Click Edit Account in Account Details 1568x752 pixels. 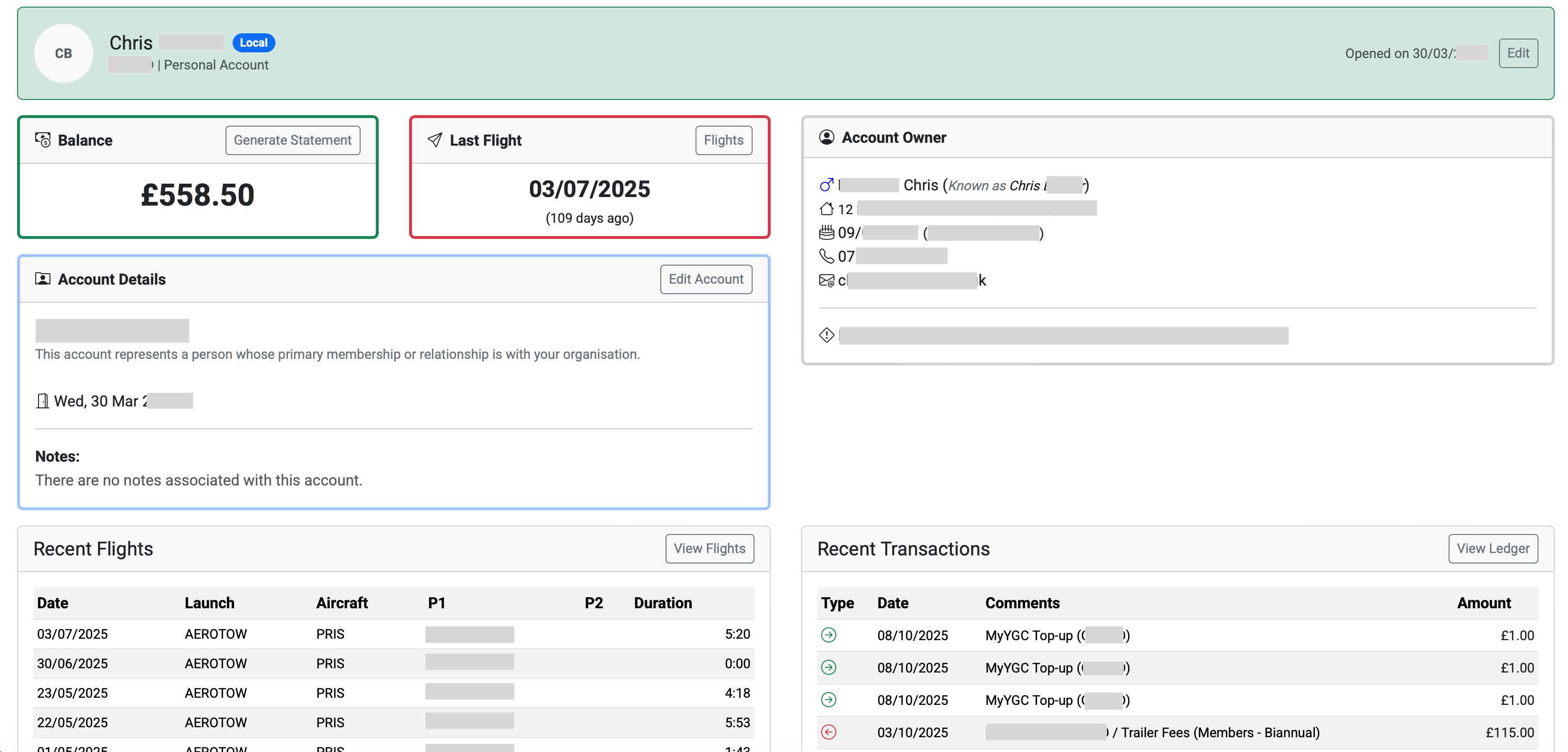pos(706,279)
